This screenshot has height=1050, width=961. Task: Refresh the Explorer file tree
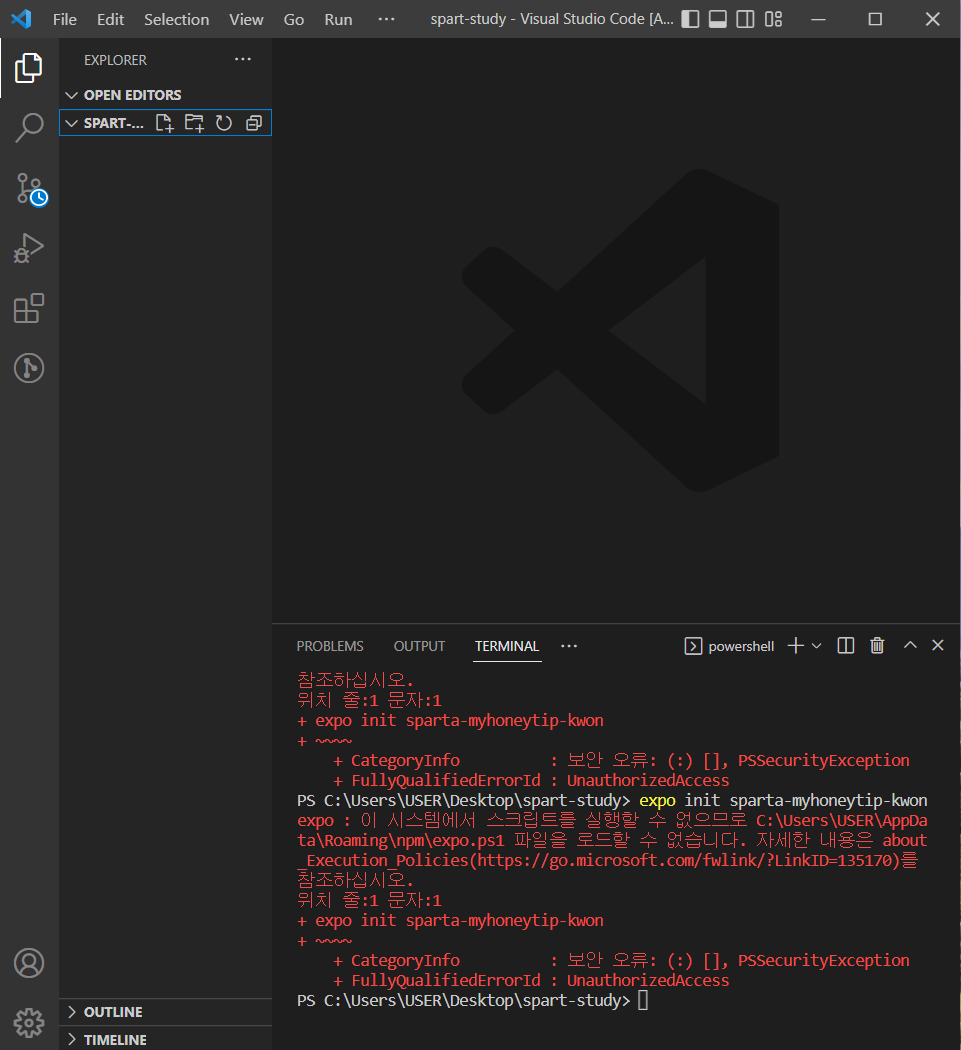click(224, 123)
